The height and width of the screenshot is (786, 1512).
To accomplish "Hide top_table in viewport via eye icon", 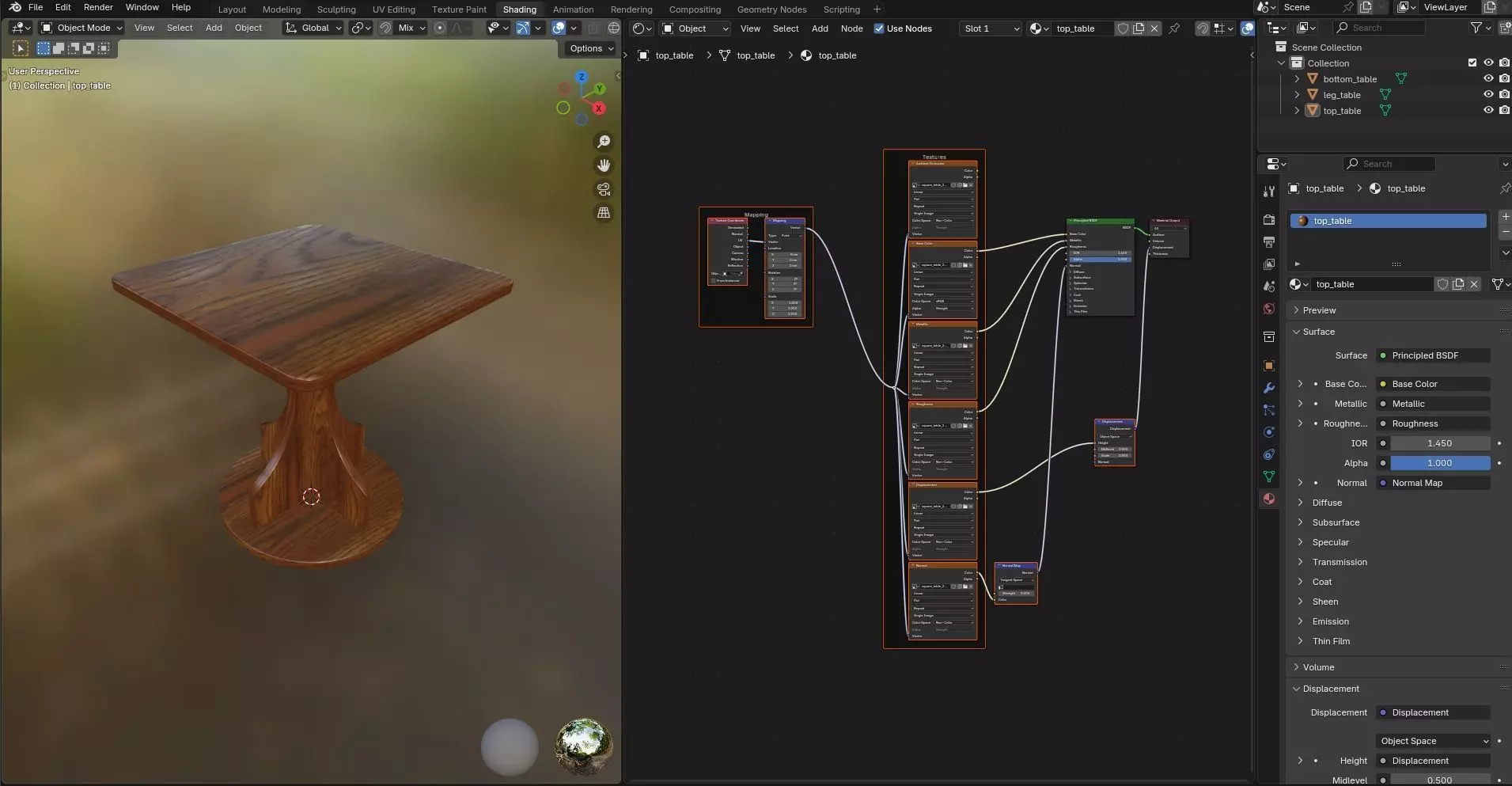I will point(1488,110).
